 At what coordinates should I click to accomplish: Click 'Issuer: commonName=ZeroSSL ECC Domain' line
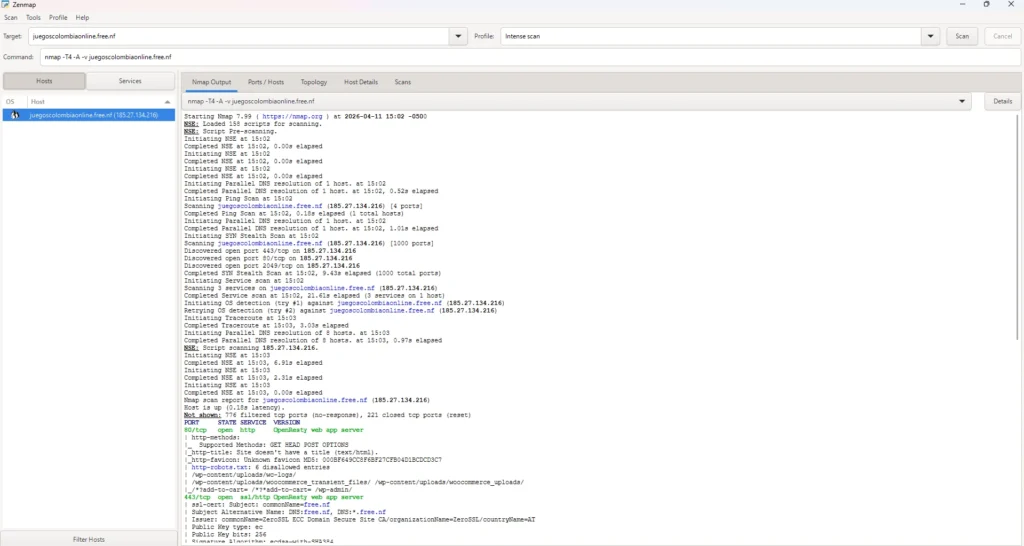(x=360, y=520)
